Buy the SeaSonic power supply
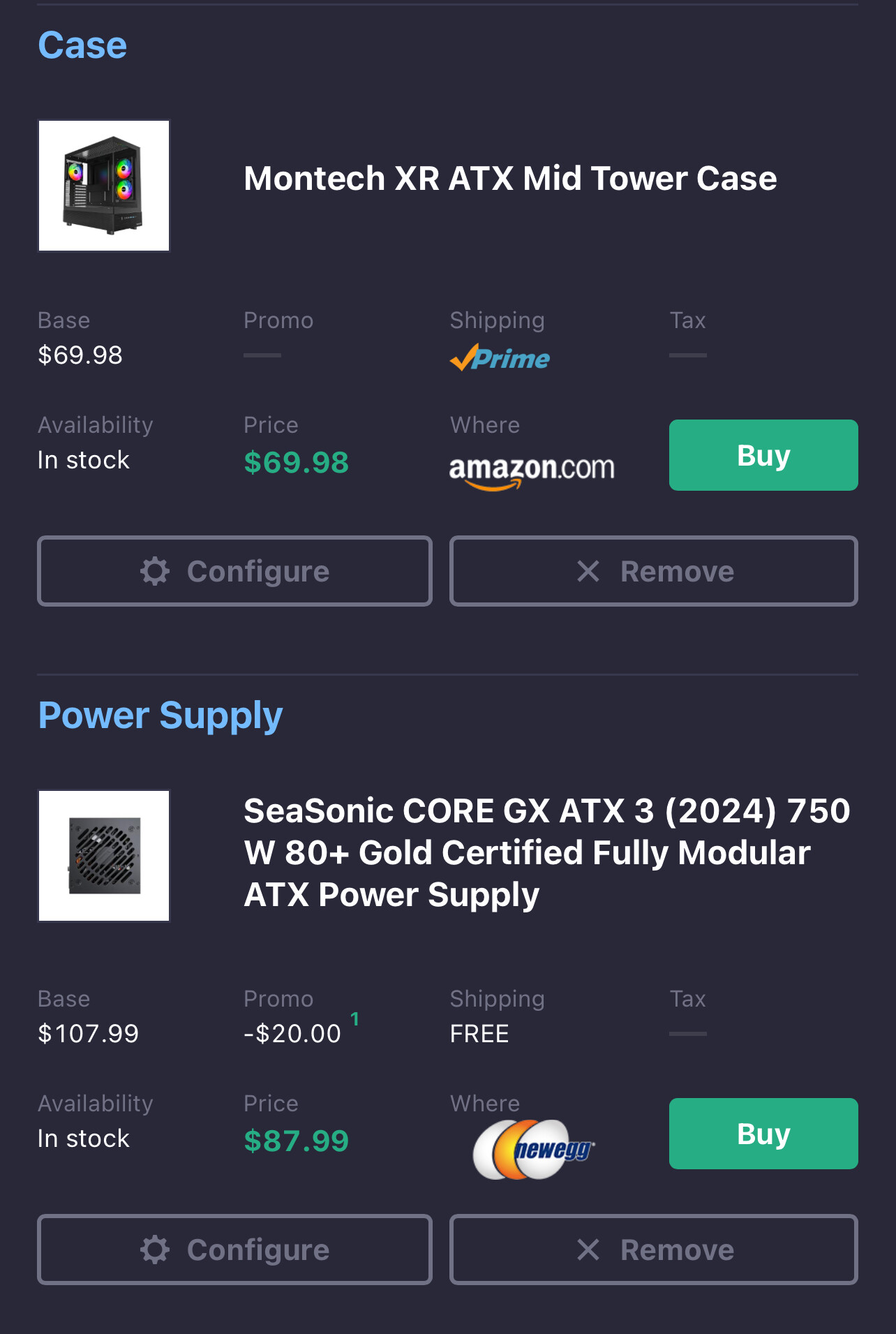Screen dimensions: 896x1334 [x=763, y=1134]
